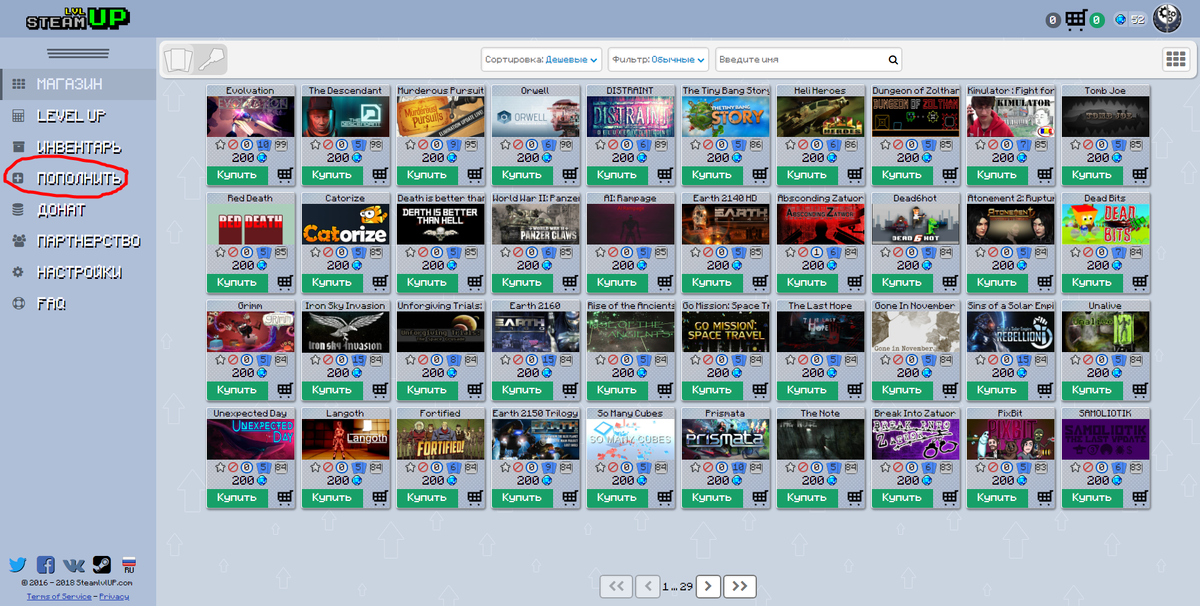Open МАГАЗИН in the sidebar
Screen dimensions: 1200x606
78,84
